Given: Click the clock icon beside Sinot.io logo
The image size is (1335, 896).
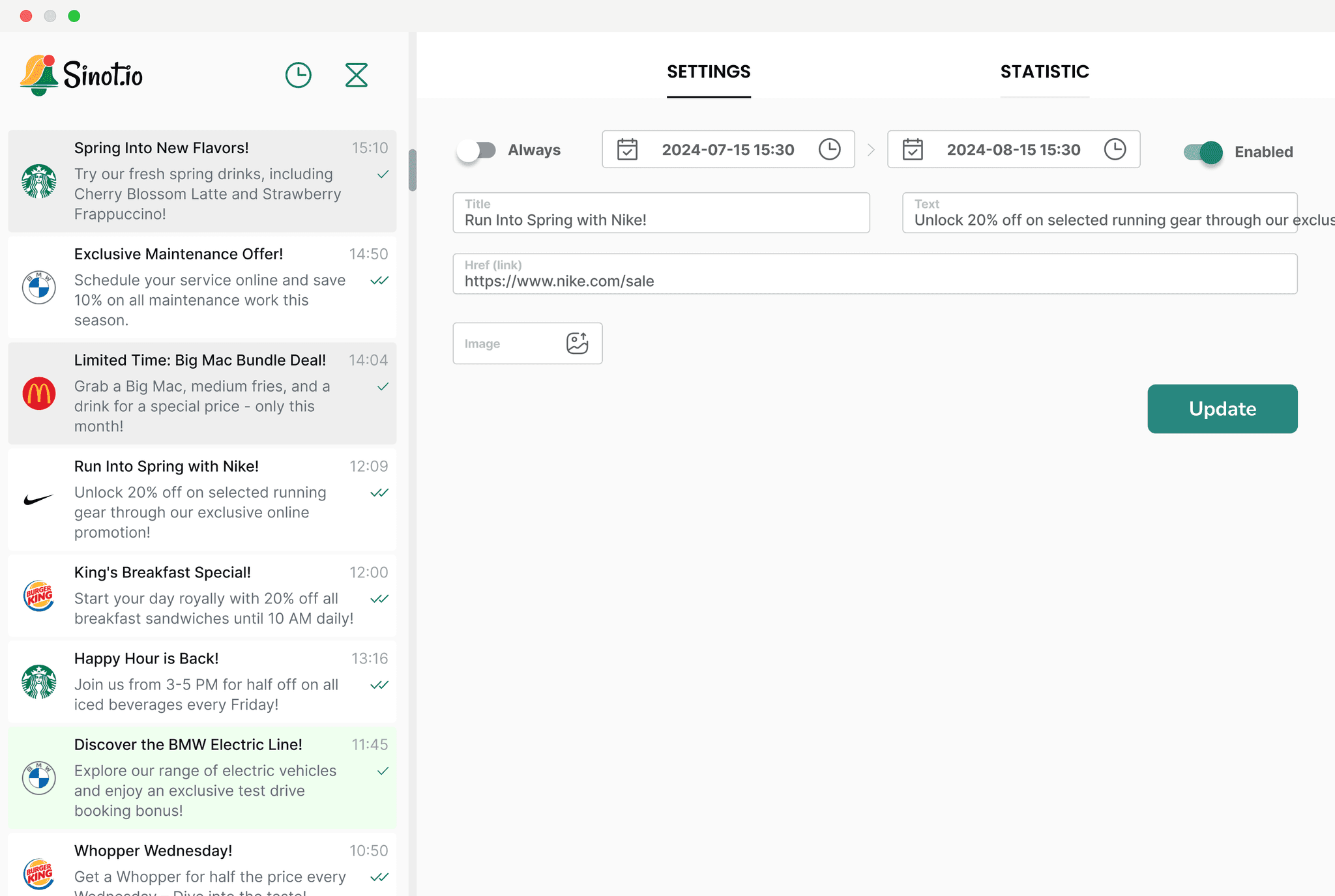Looking at the screenshot, I should click(x=298, y=75).
